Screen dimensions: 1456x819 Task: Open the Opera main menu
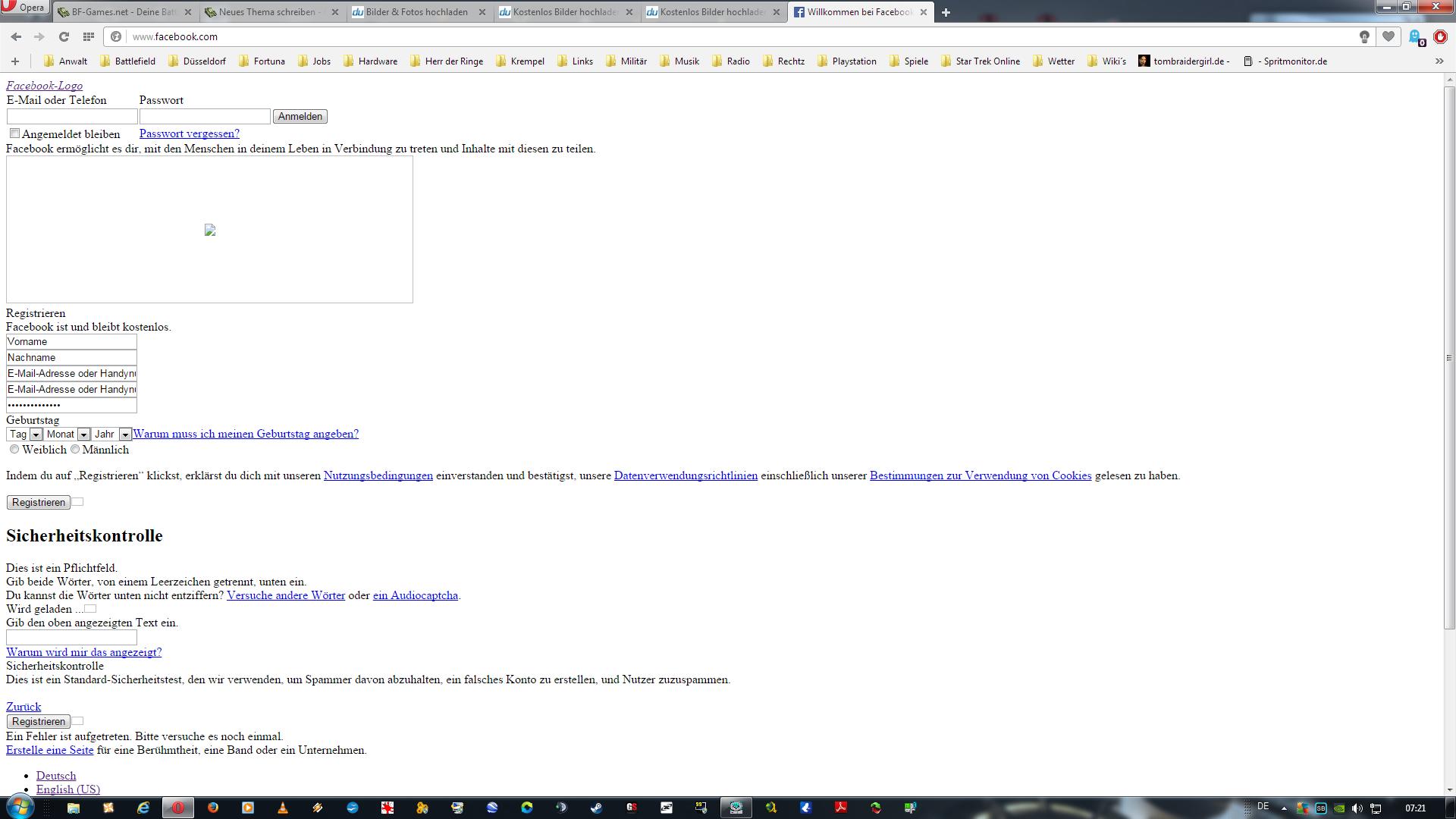click(x=24, y=8)
